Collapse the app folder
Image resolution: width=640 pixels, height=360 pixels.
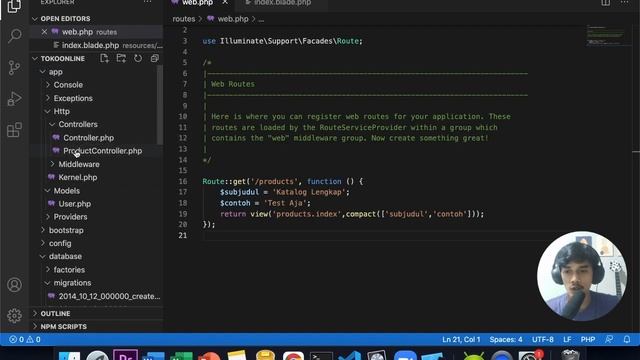pyautogui.click(x=43, y=72)
